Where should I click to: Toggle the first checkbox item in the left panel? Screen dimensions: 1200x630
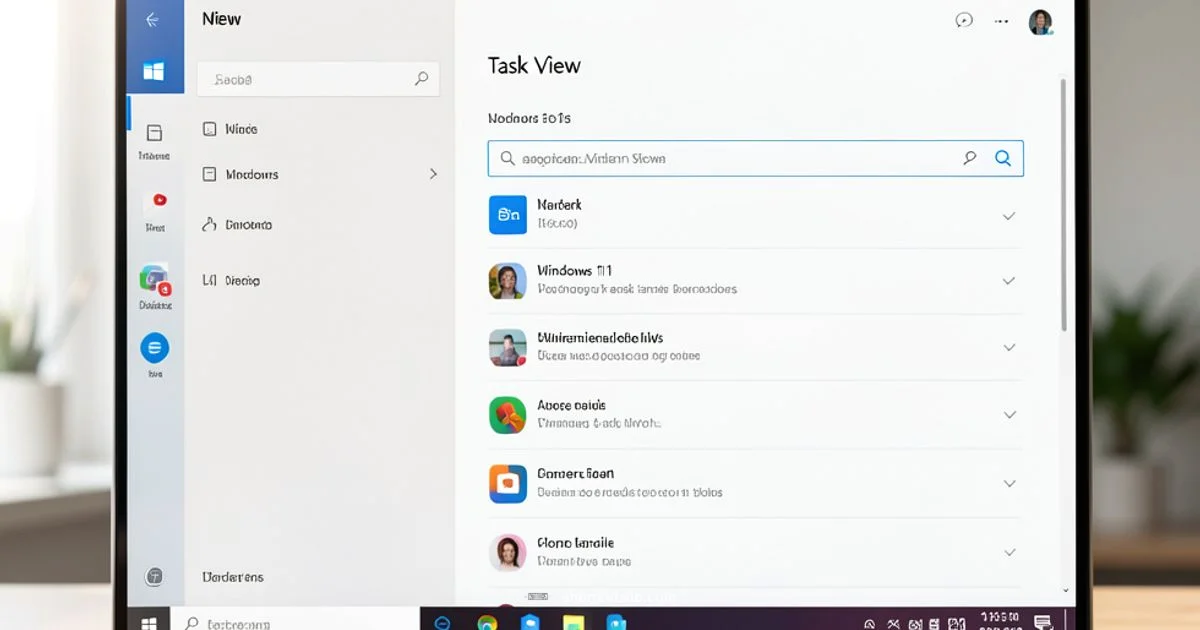209,129
